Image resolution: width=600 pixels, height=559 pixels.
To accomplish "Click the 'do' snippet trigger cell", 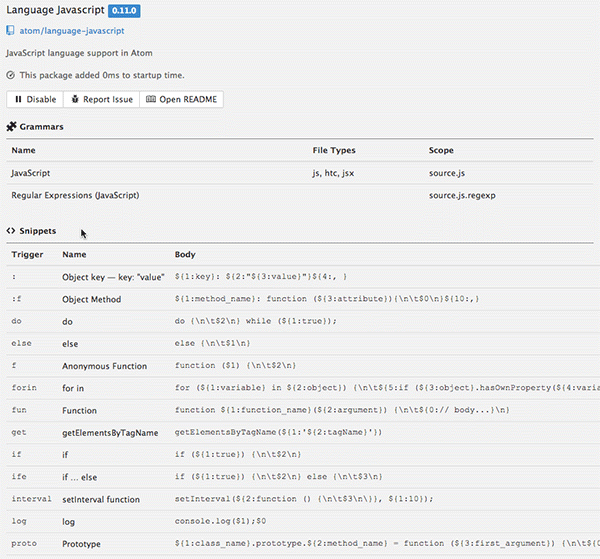I will pos(16,321).
